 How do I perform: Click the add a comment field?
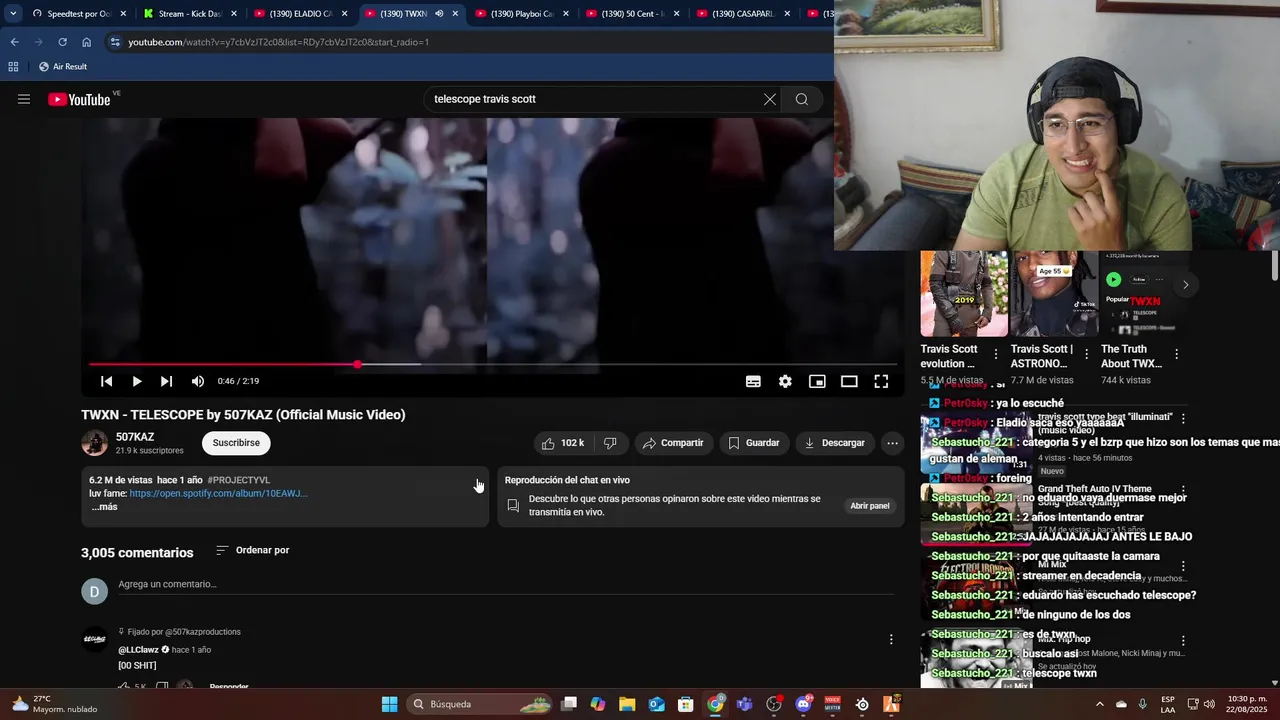pos(506,584)
